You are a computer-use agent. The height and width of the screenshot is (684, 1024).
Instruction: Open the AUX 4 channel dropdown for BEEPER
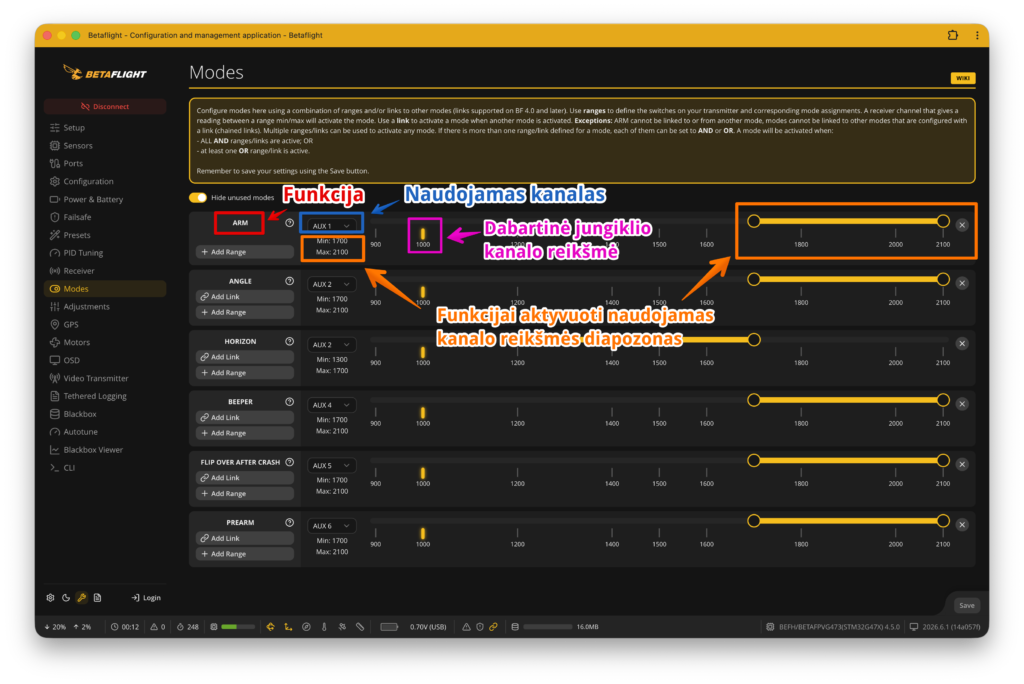click(x=331, y=405)
